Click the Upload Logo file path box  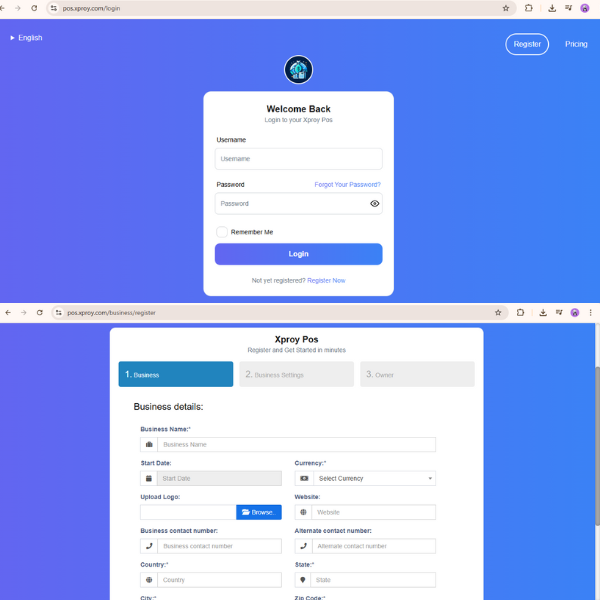pyautogui.click(x=188, y=512)
